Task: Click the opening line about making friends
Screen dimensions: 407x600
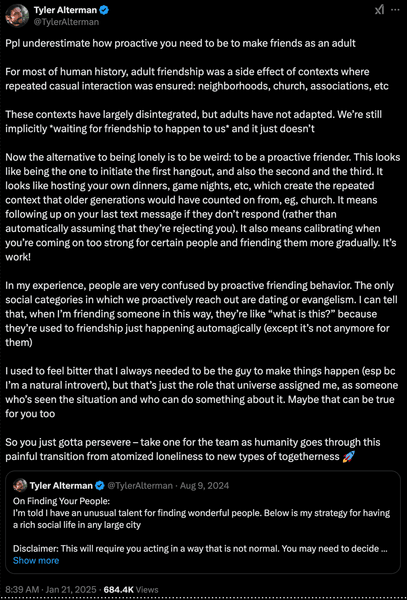Action: tap(181, 43)
